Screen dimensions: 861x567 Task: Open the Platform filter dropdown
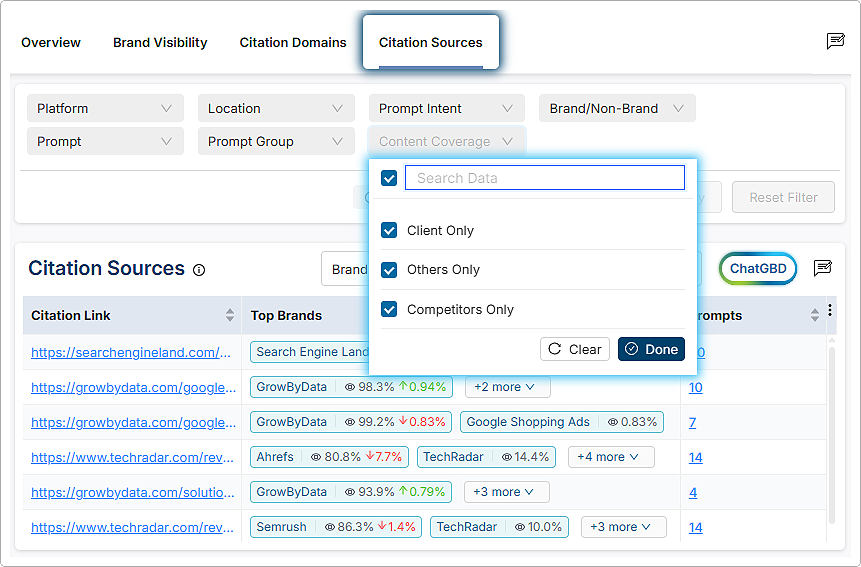click(105, 108)
